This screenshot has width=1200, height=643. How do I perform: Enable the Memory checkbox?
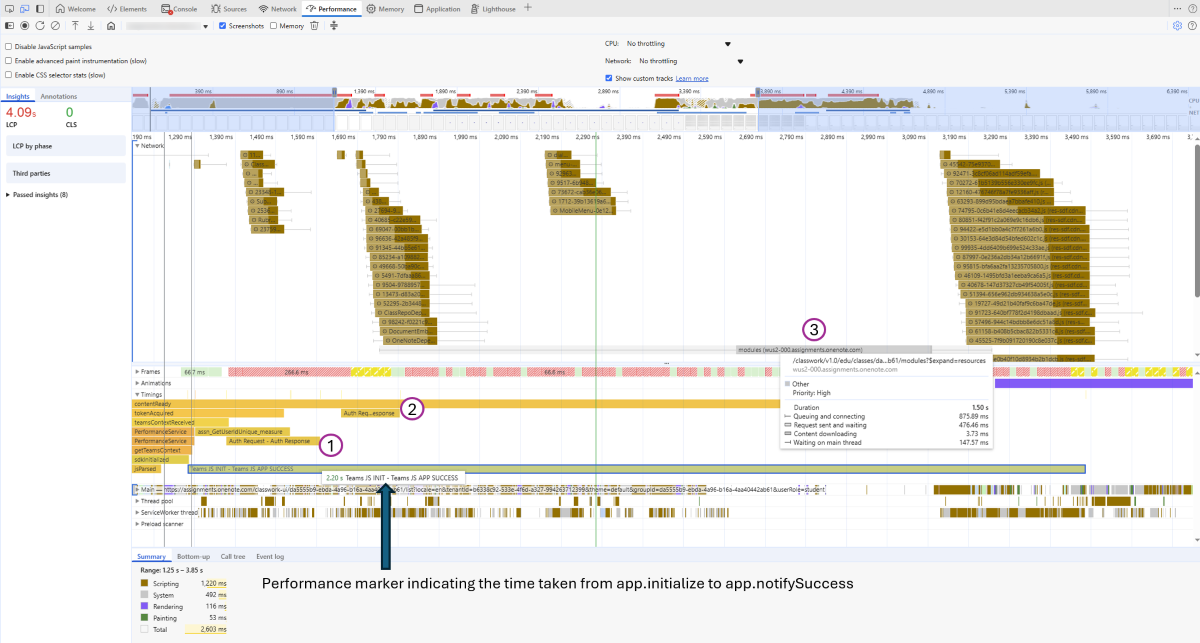(x=274, y=26)
